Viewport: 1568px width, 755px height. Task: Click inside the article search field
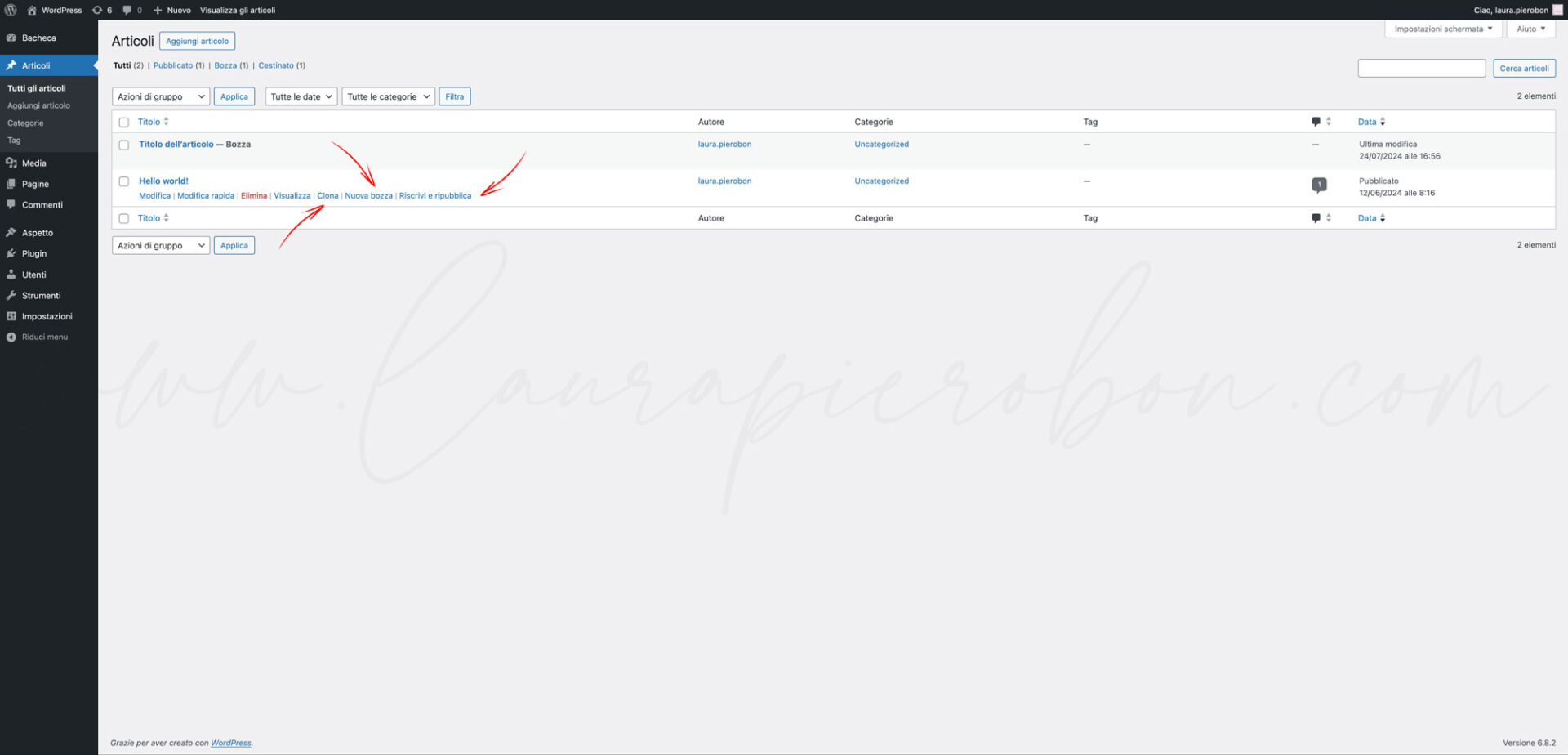click(x=1420, y=69)
